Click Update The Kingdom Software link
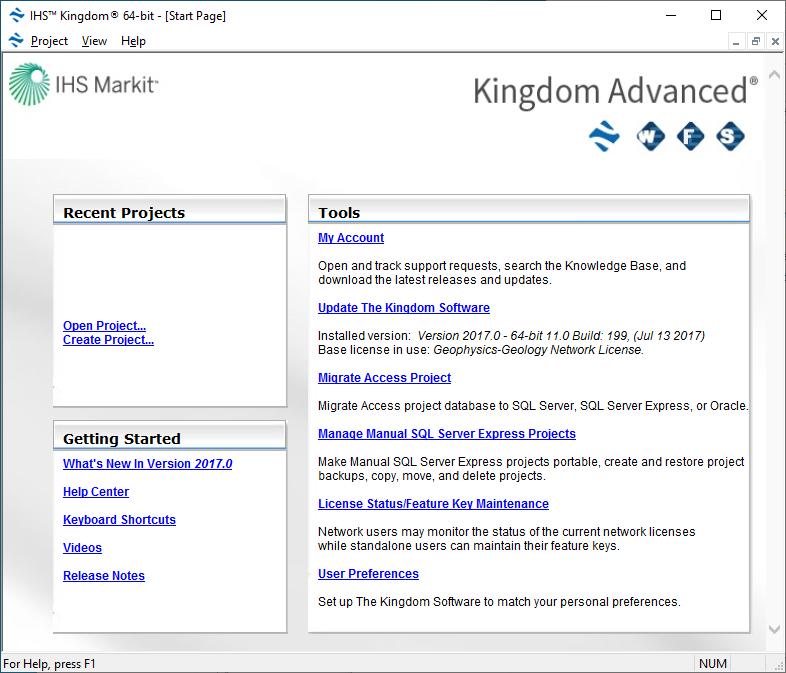Image resolution: width=786 pixels, height=673 pixels. pos(404,308)
